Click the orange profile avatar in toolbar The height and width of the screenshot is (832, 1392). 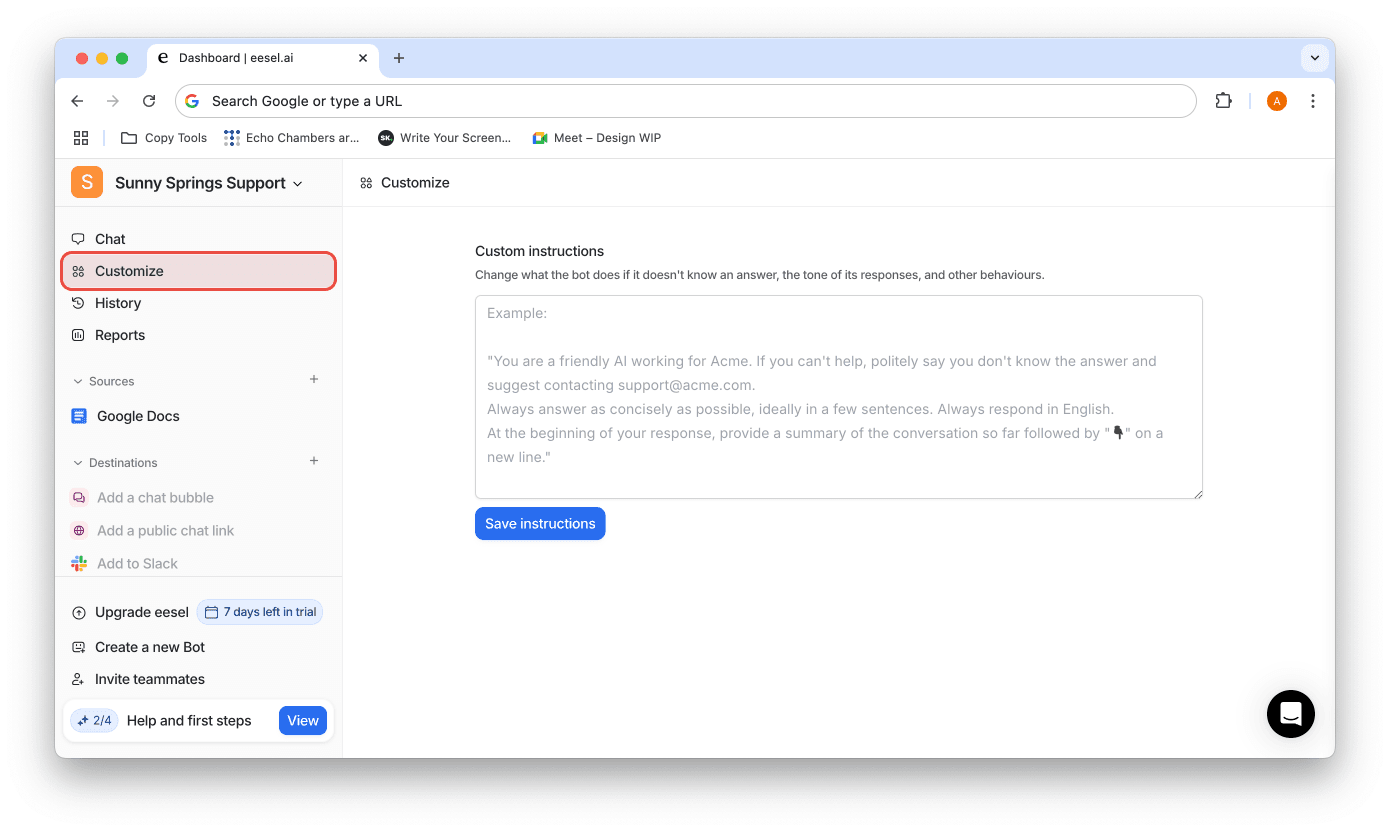tap(1276, 101)
